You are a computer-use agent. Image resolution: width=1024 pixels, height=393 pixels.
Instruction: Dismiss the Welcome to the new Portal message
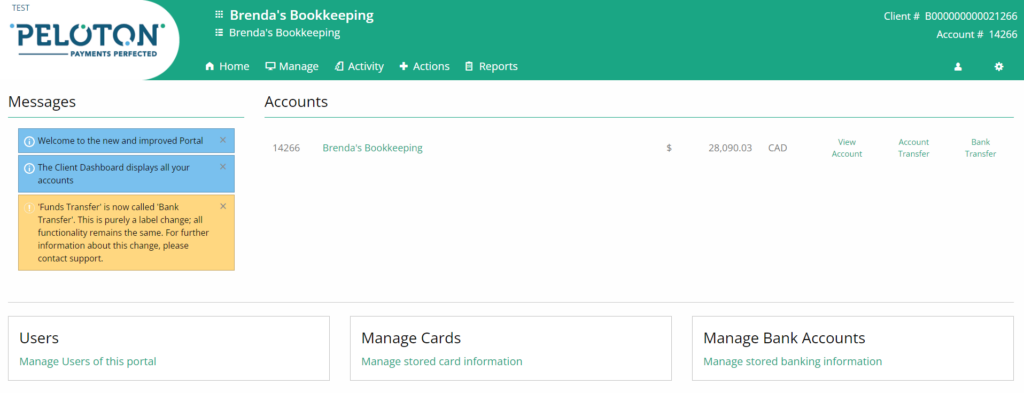[x=223, y=140]
